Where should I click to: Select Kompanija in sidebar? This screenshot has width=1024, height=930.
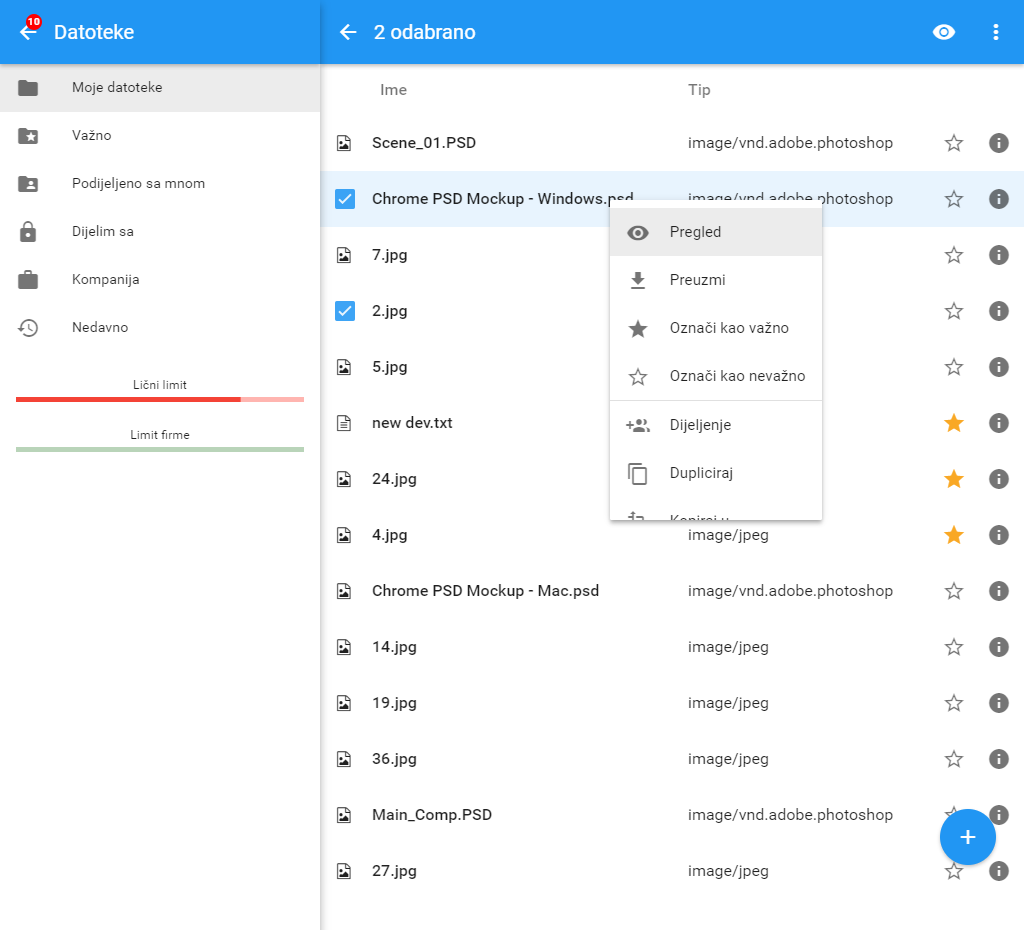click(160, 280)
